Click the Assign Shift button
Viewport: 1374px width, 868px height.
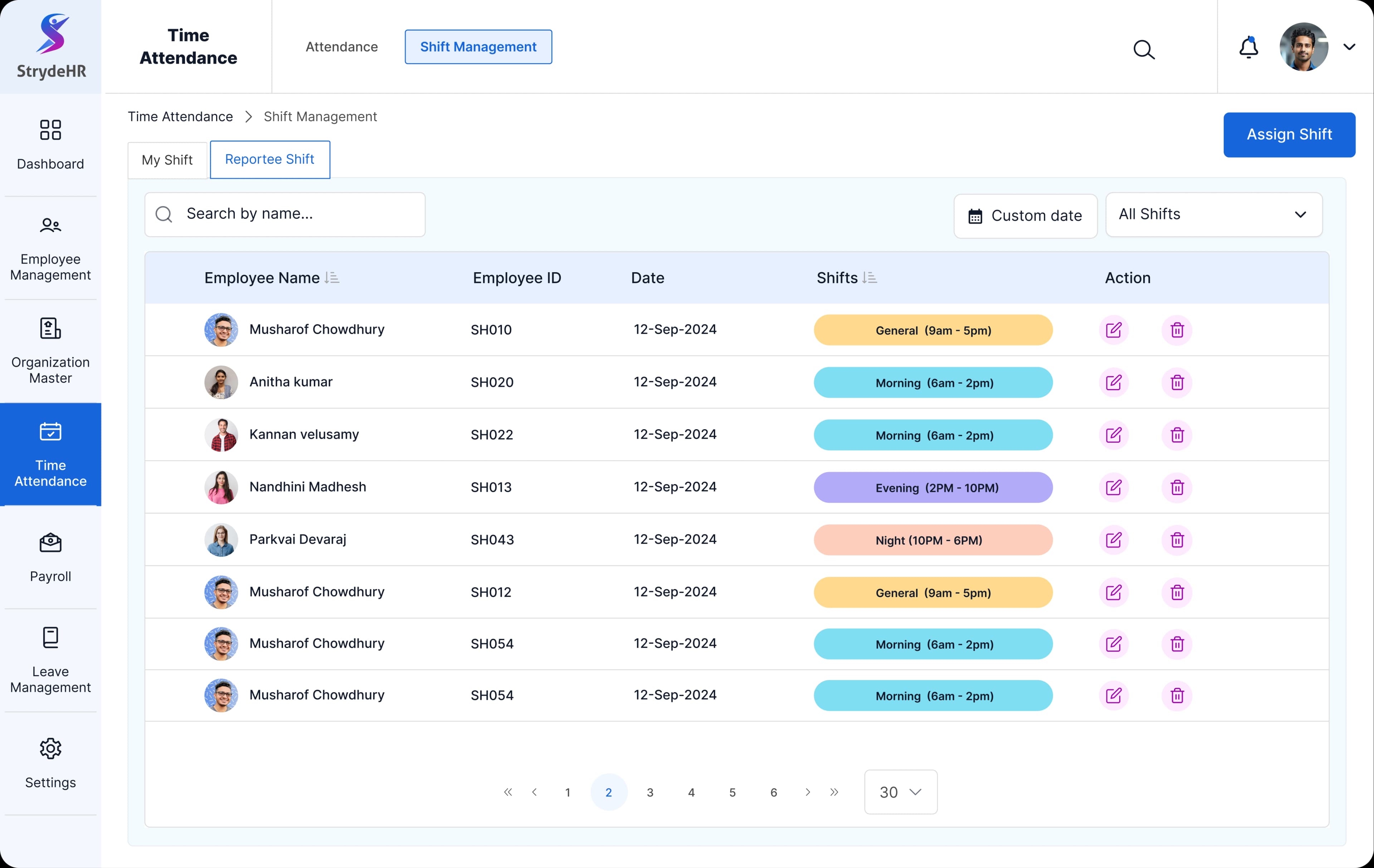click(1289, 134)
